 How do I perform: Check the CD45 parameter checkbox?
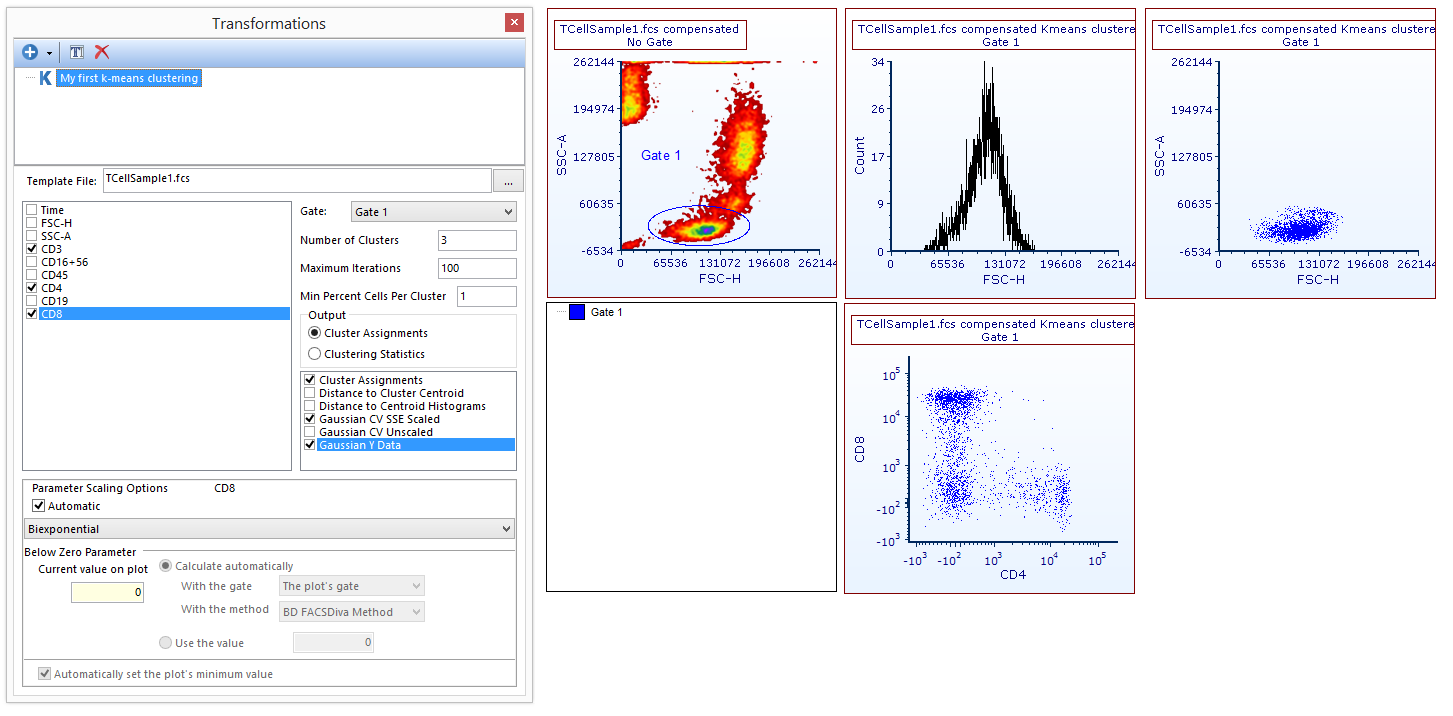(x=32, y=275)
